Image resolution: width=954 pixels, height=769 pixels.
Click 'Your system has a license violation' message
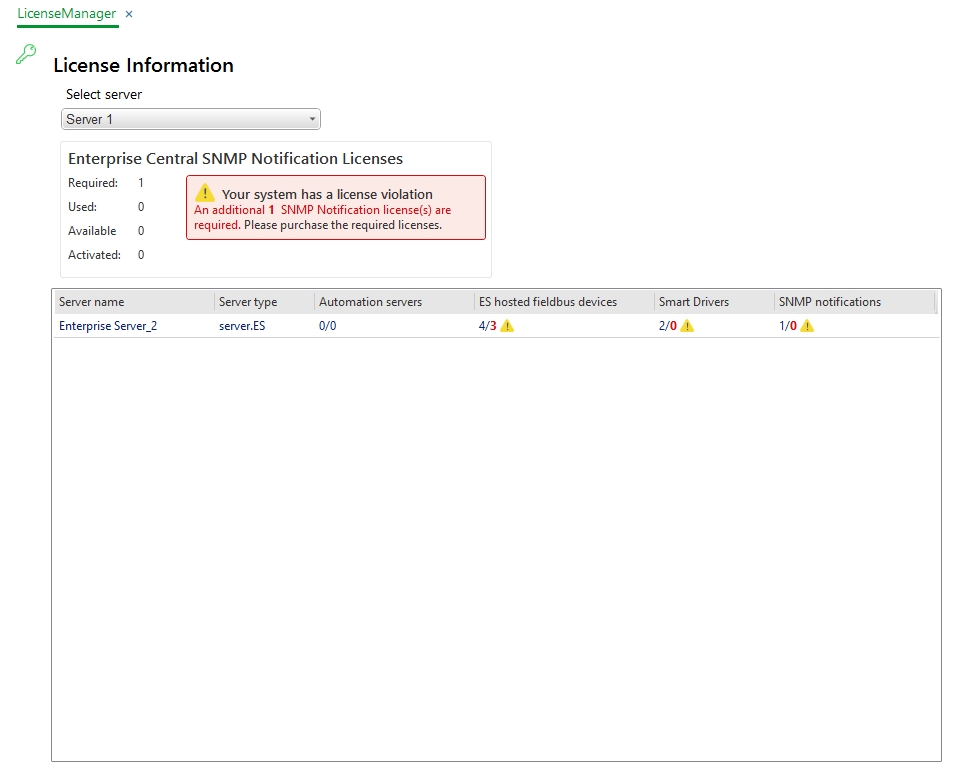coord(327,194)
